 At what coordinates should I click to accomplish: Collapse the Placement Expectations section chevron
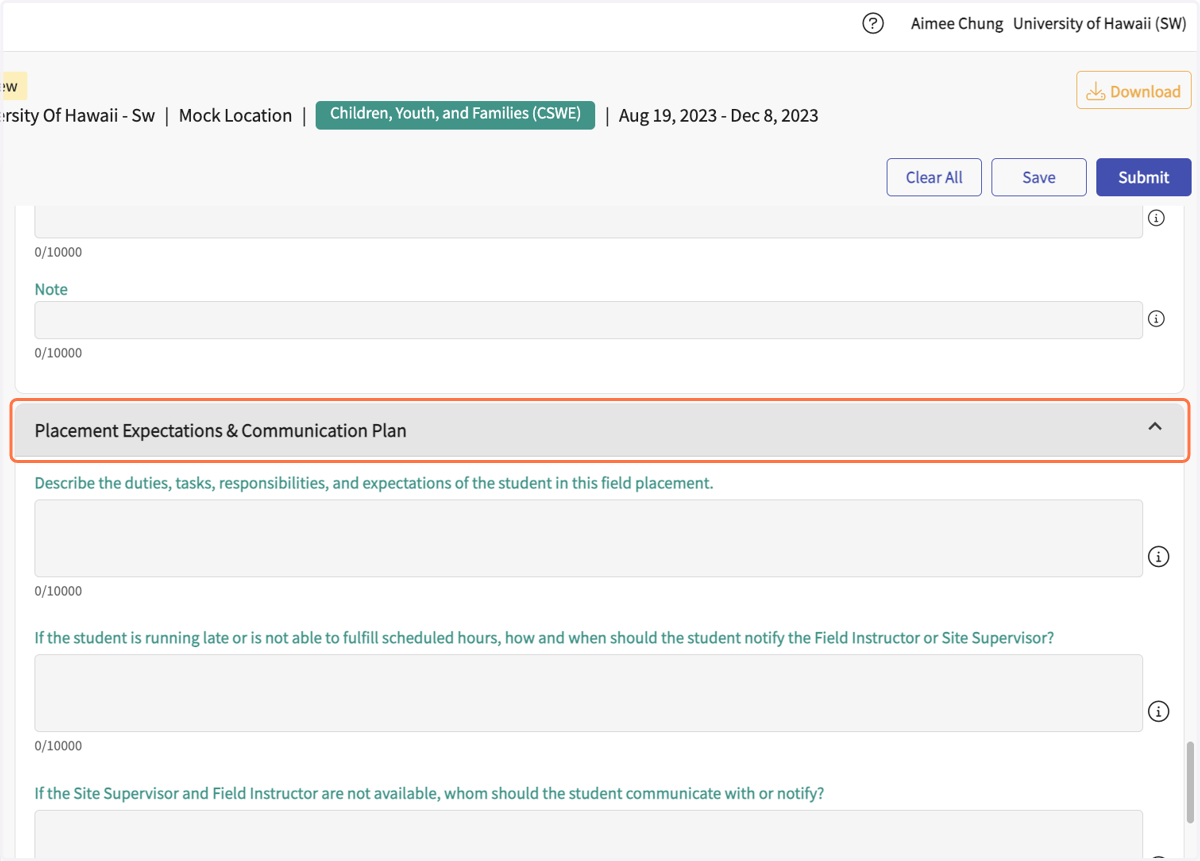pyautogui.click(x=1155, y=427)
